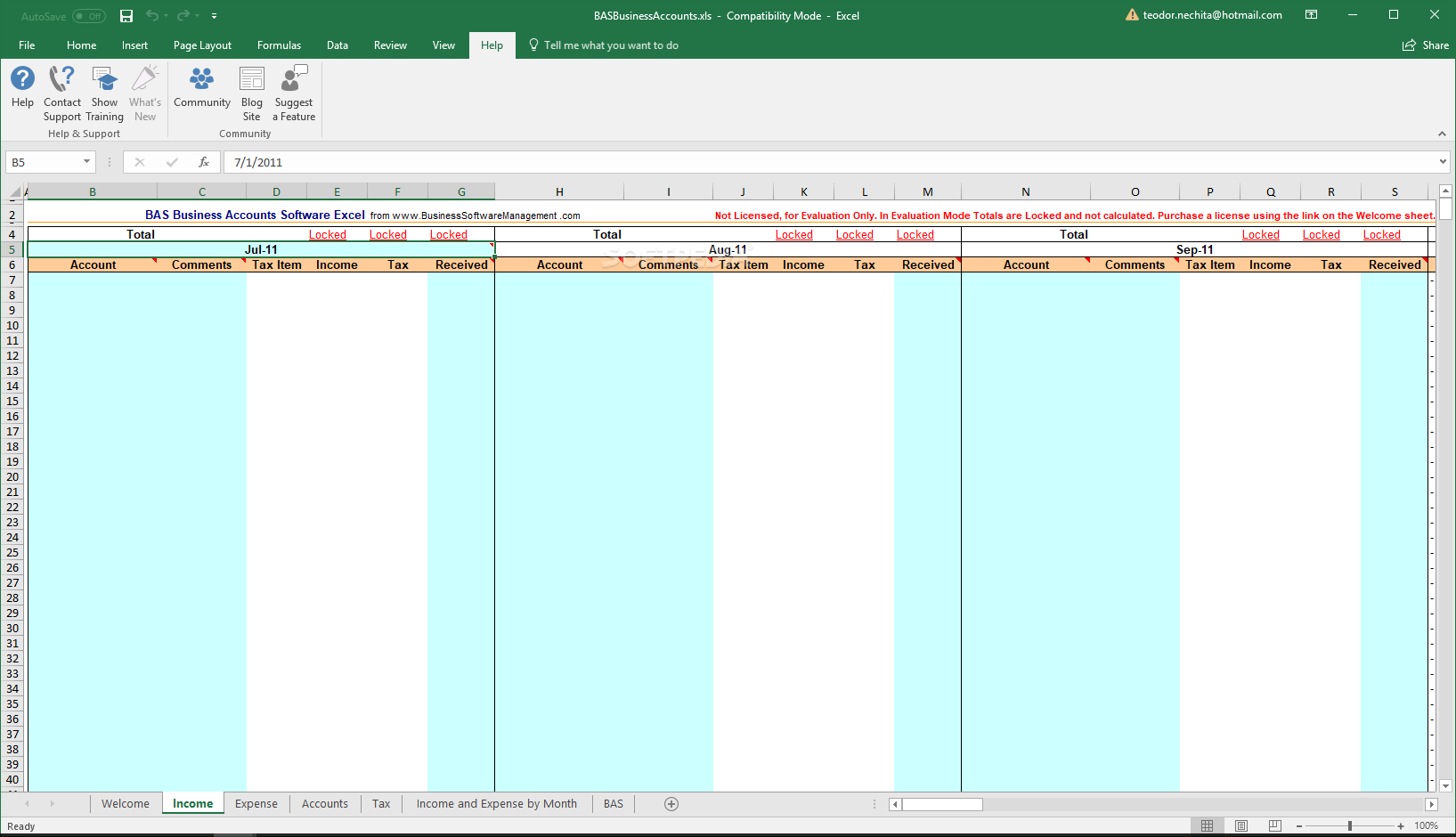Open Blog Site icon
The width and height of the screenshot is (1456, 837).
click(x=252, y=93)
